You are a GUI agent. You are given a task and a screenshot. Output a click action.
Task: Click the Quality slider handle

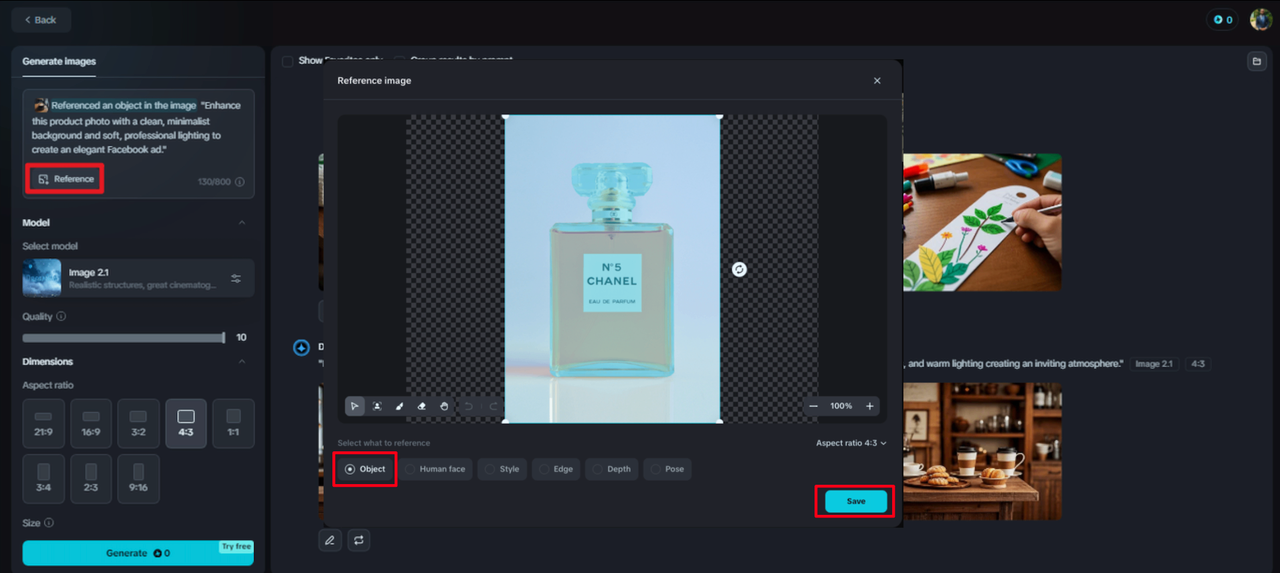[x=223, y=338]
